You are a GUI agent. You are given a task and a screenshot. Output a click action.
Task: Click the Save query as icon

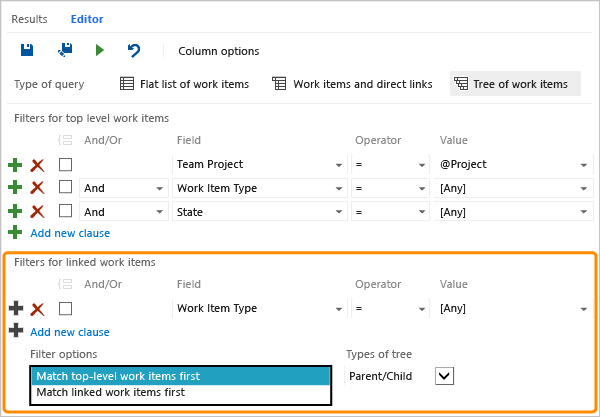pos(65,50)
